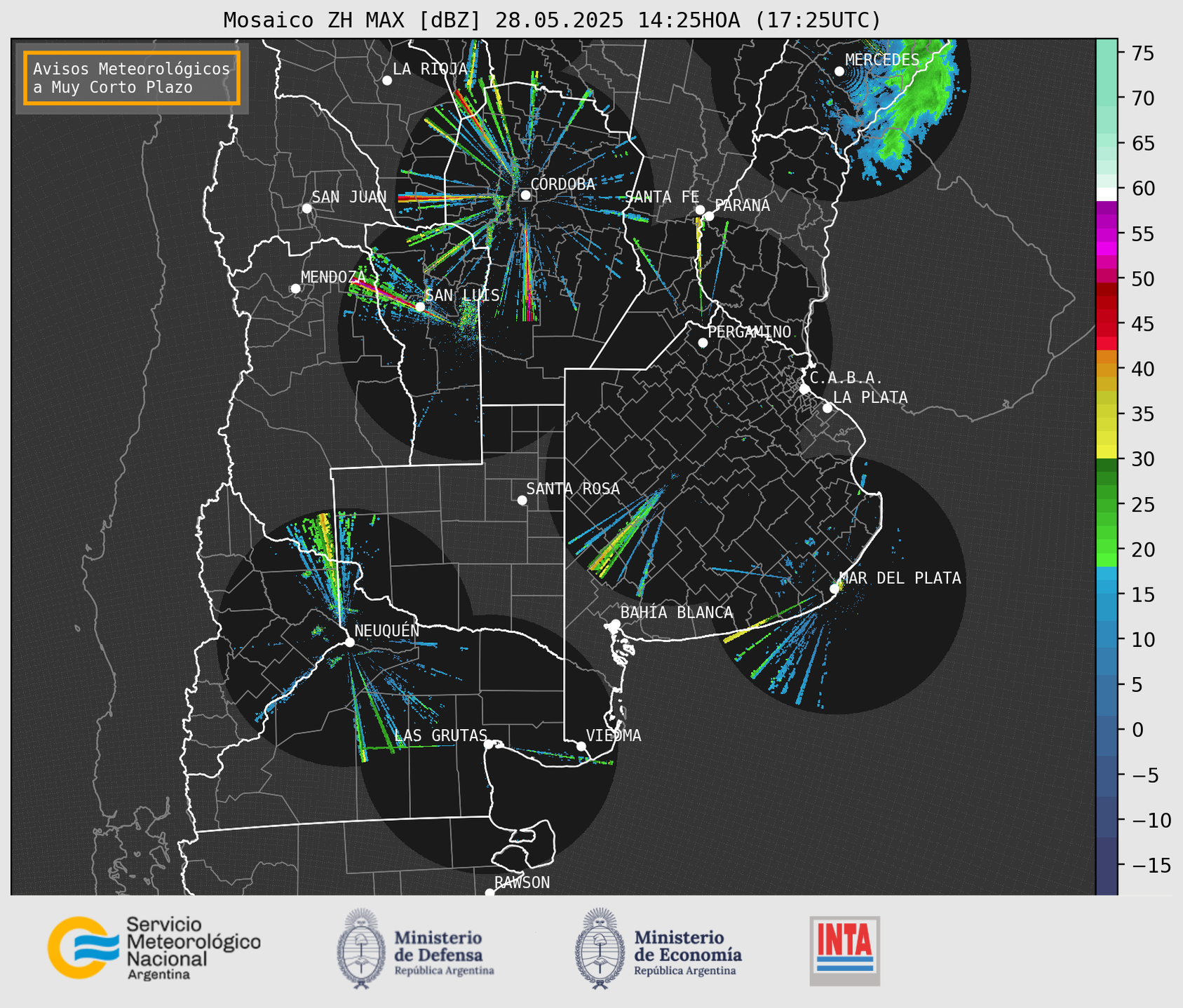Click the BAHÍA BLANCA label text
Viewport: 1183px width, 1008px height.
(677, 613)
